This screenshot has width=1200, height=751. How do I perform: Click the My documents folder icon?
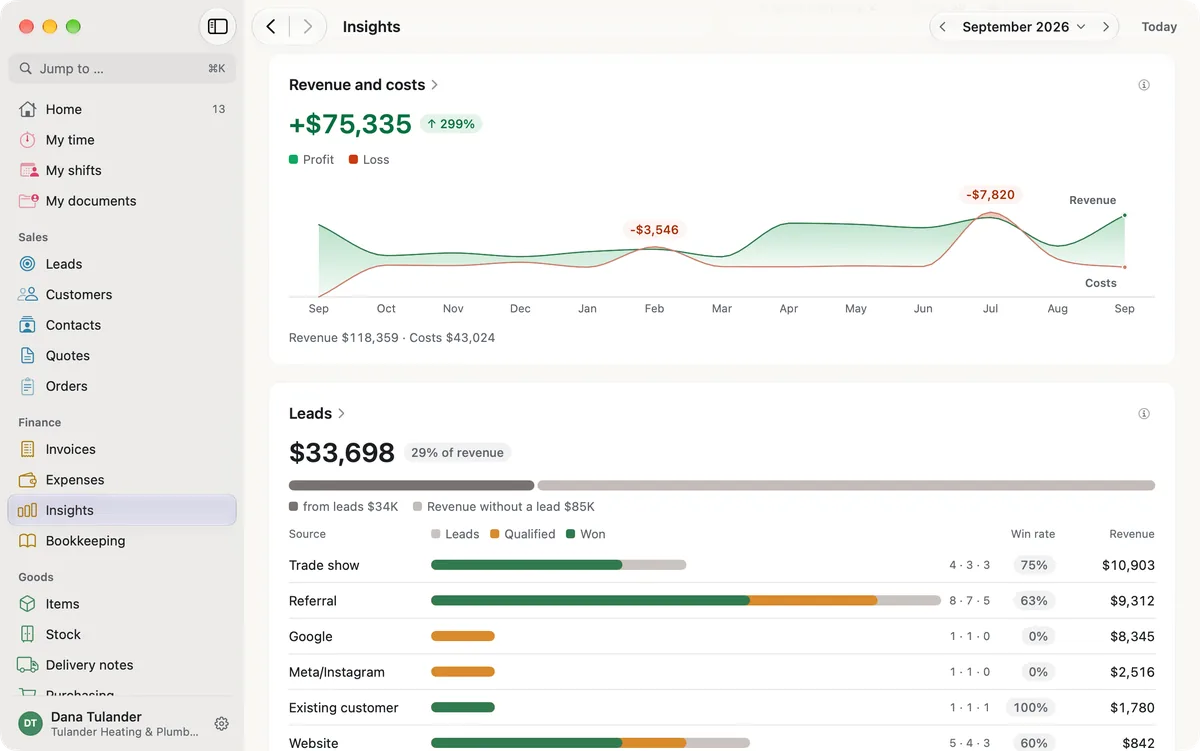tap(28, 201)
